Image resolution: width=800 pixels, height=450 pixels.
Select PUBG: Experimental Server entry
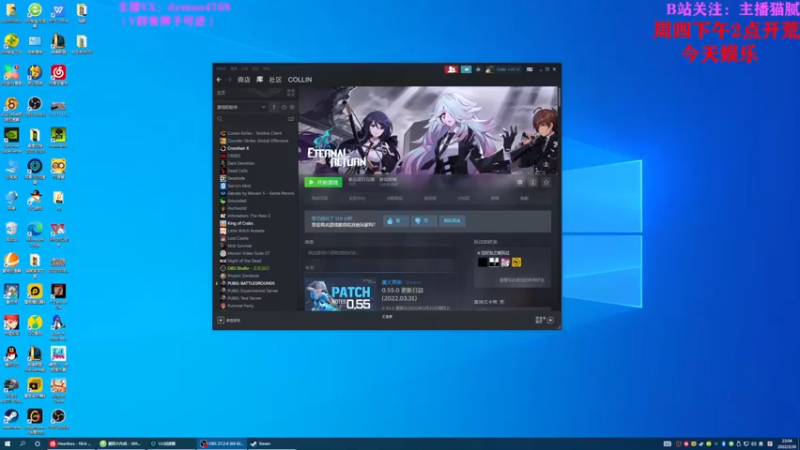pos(252,291)
